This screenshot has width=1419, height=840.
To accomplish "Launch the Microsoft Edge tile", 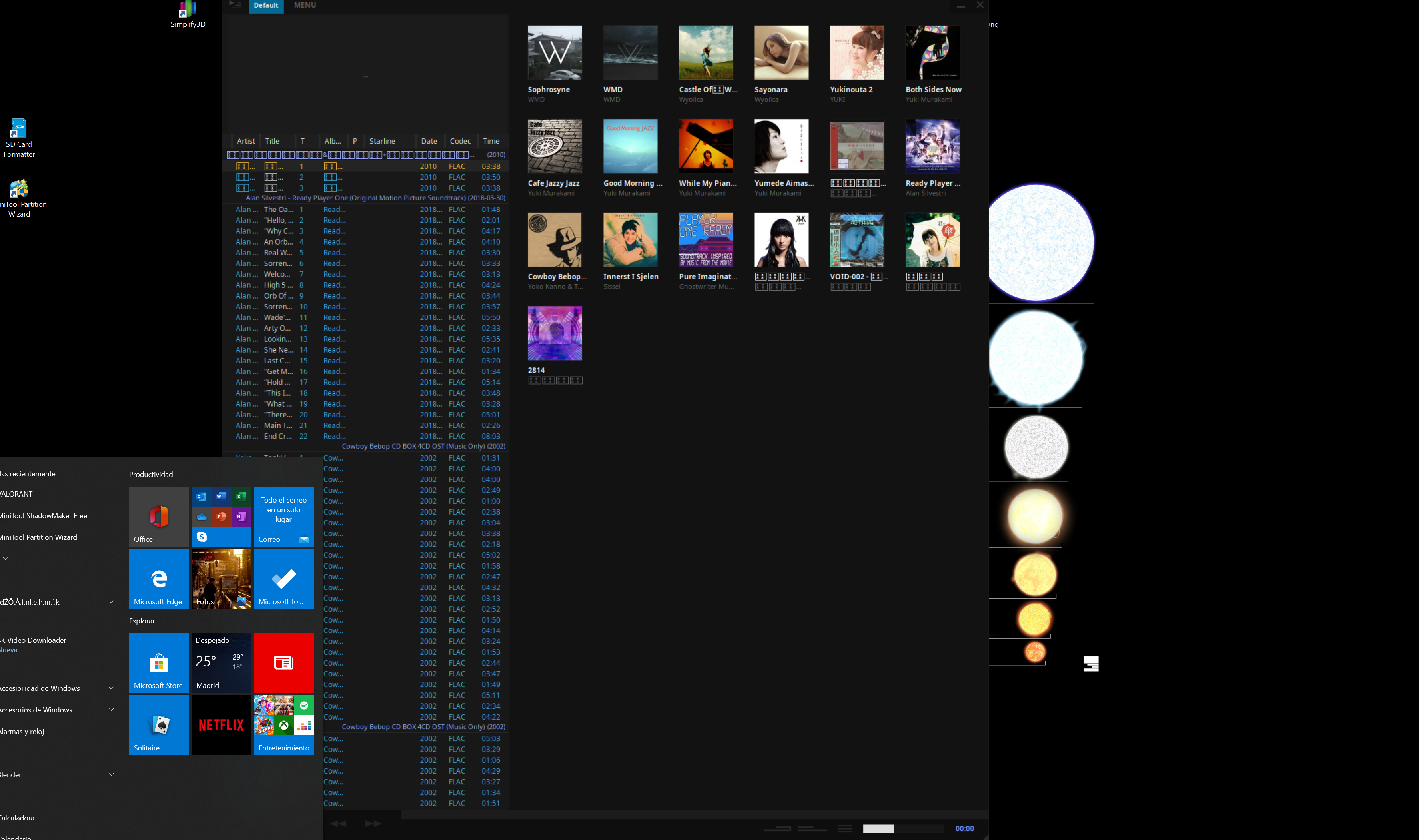I will click(159, 579).
